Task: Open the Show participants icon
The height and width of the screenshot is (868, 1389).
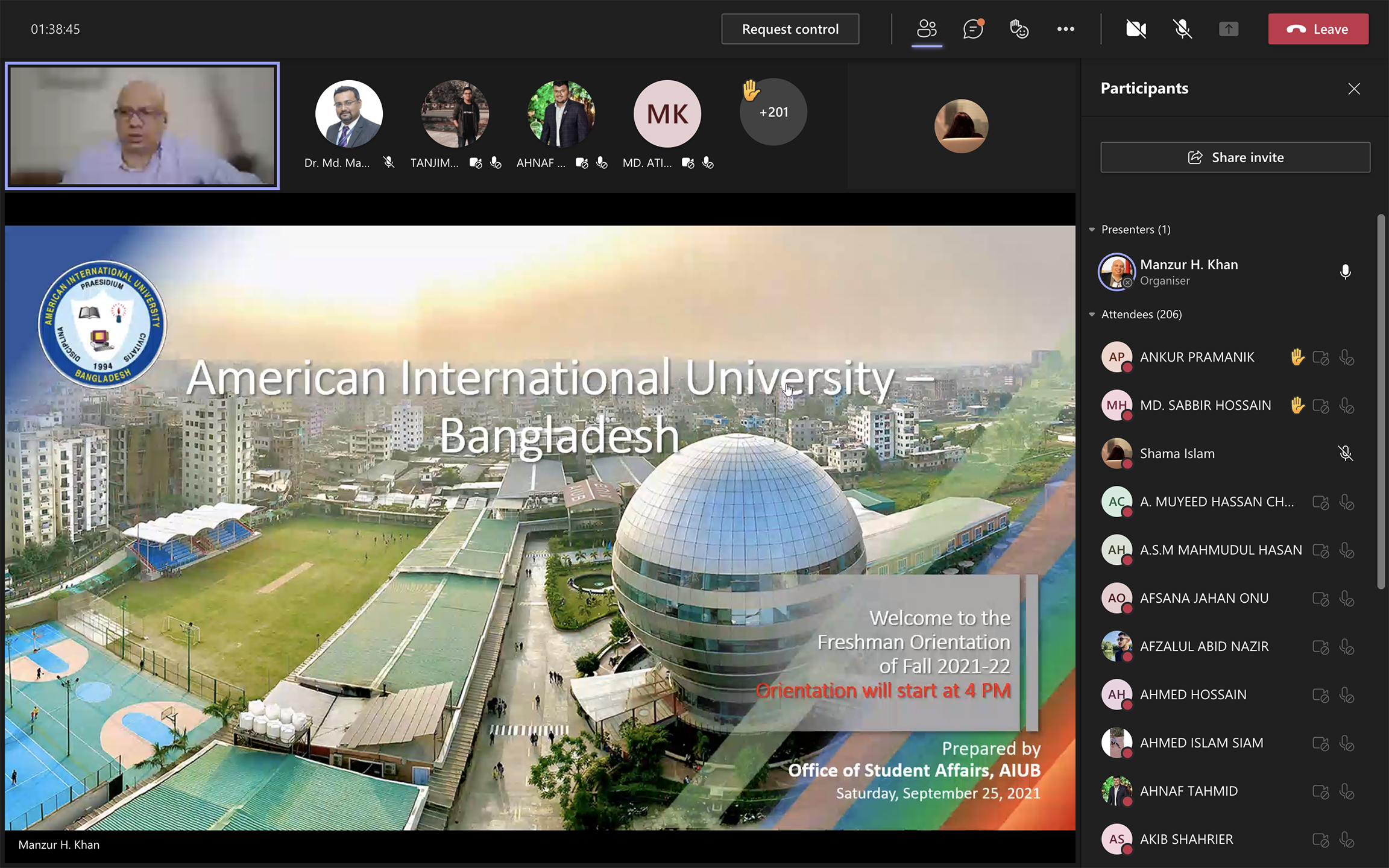Action: coord(927,29)
